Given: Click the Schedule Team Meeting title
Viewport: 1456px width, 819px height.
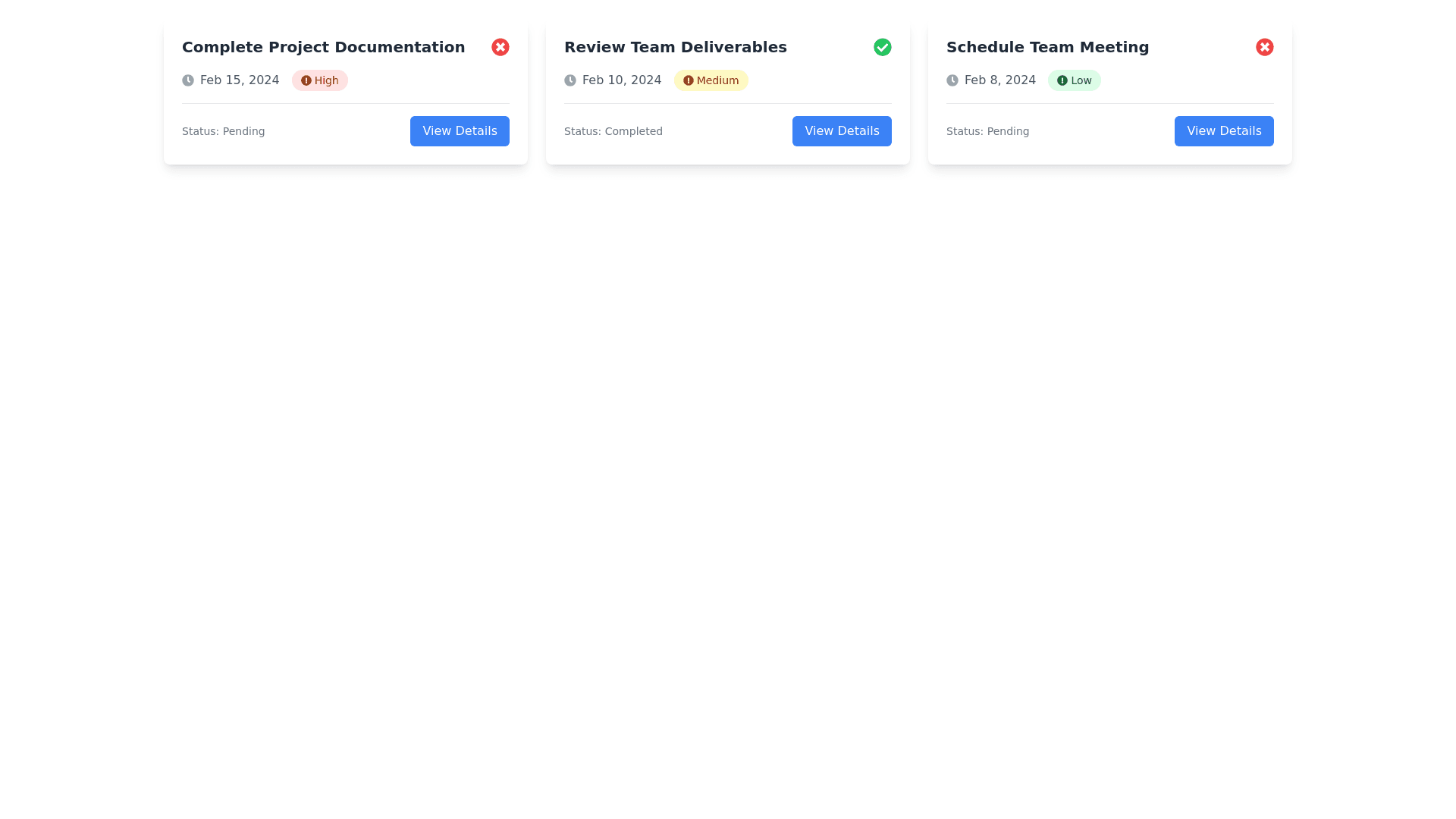Looking at the screenshot, I should point(1047,47).
